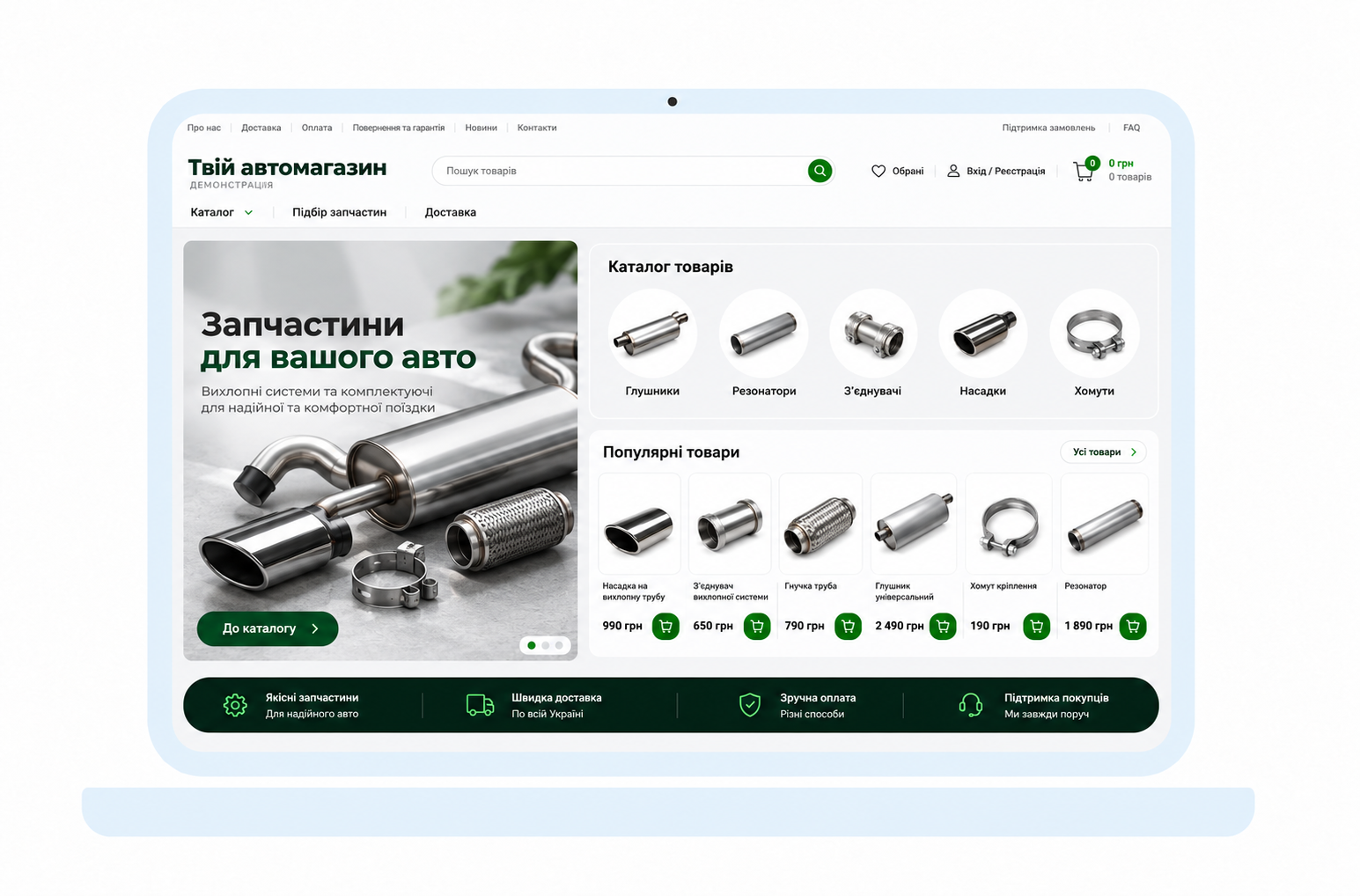This screenshot has height=896, width=1360.
Task: Add Гнучка труба to cart
Action: coord(848,627)
